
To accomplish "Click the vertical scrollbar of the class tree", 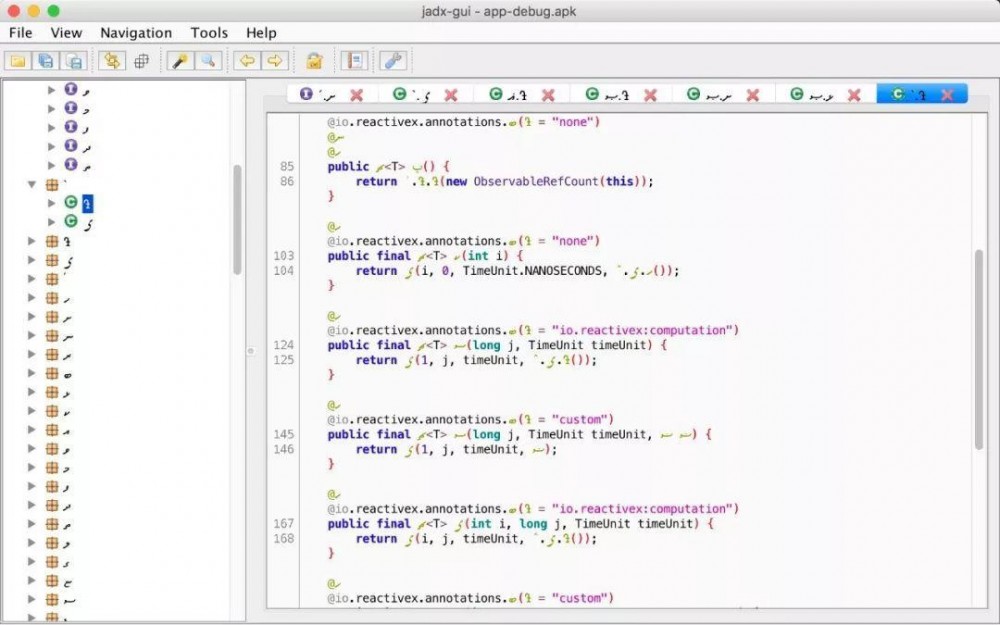I will click(237, 219).
